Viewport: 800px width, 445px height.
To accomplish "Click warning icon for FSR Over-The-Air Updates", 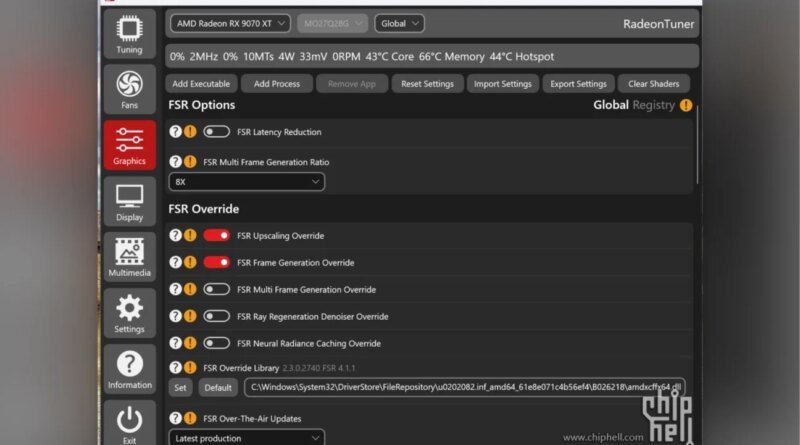I will tap(190, 418).
